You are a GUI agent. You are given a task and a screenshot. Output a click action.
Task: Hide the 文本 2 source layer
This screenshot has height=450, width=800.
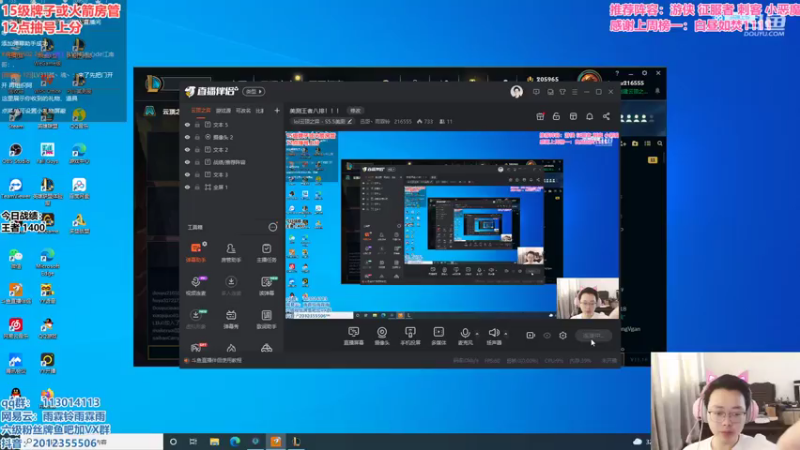(x=187, y=149)
